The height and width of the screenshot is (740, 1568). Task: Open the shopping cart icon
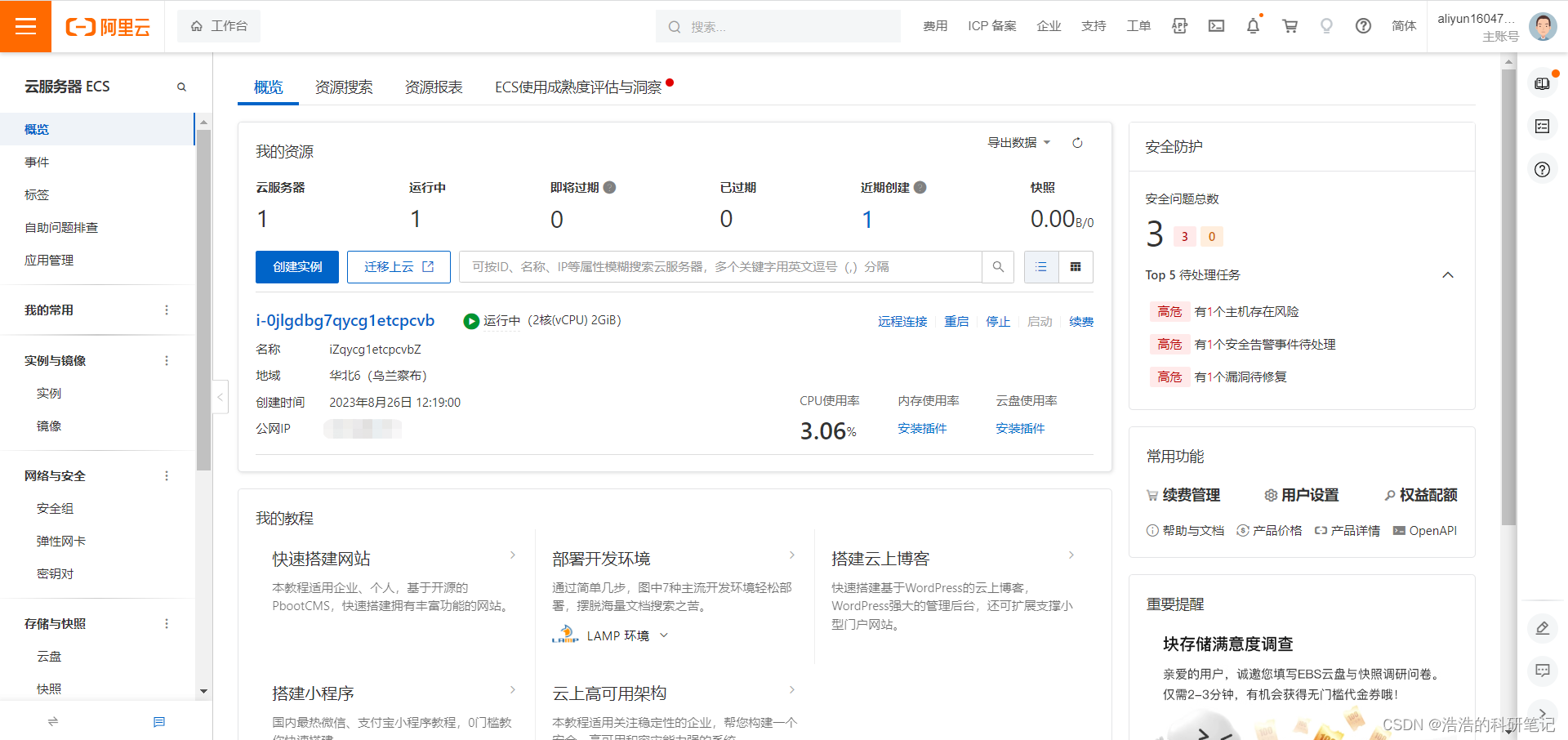click(1290, 26)
